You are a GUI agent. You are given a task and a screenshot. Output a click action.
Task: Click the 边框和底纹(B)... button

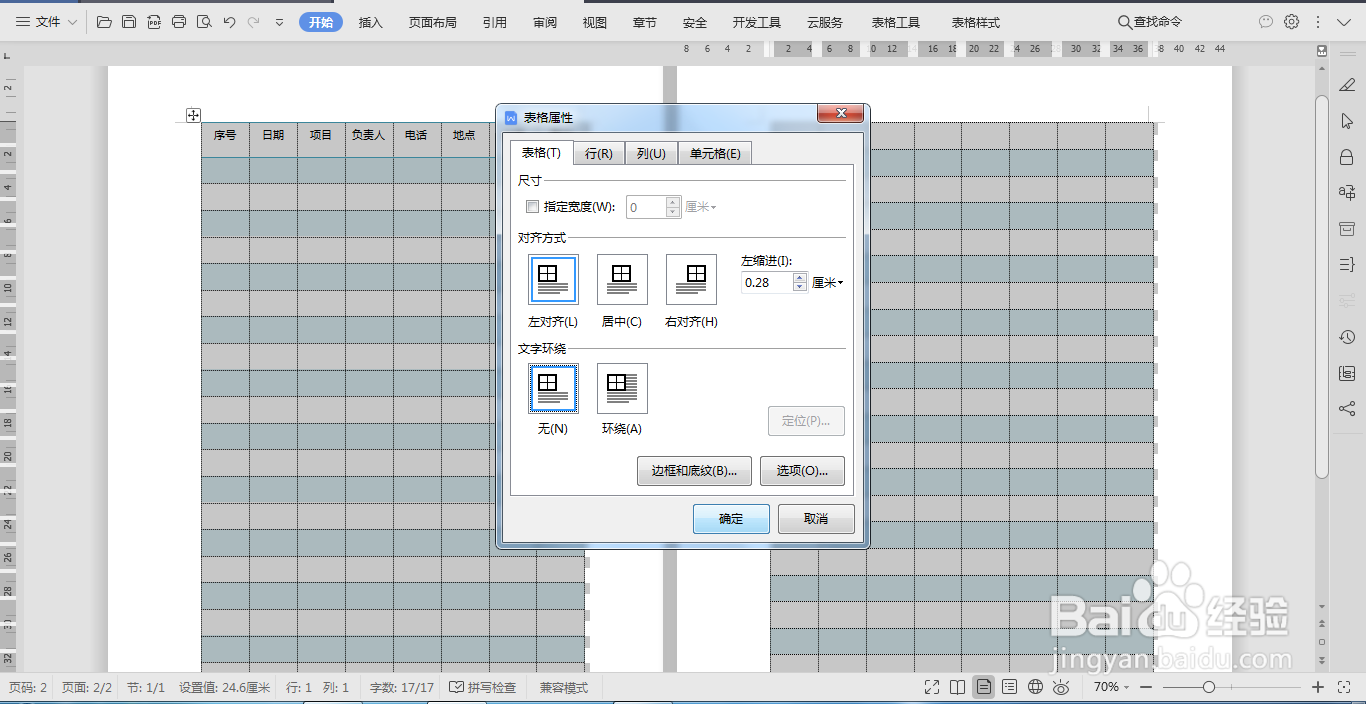pyautogui.click(x=694, y=471)
